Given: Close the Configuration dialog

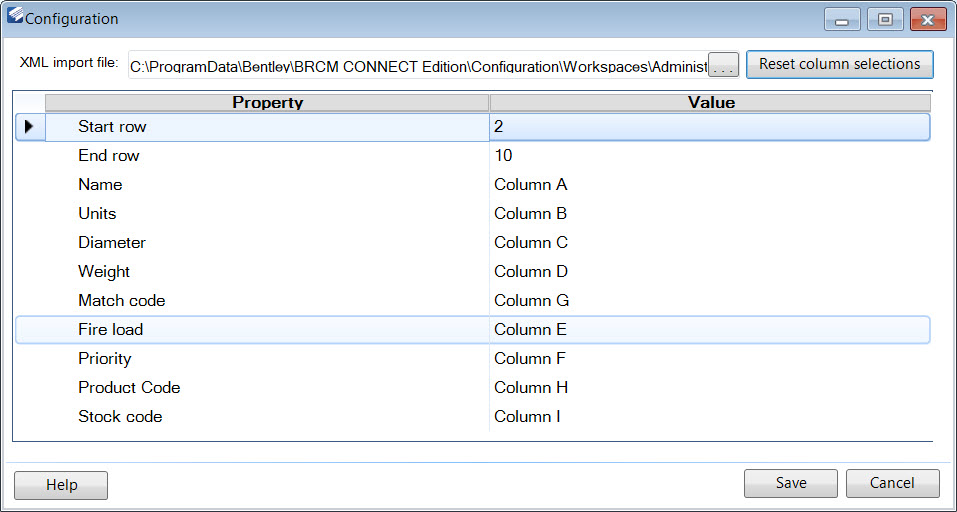Looking at the screenshot, I should pos(928,20).
